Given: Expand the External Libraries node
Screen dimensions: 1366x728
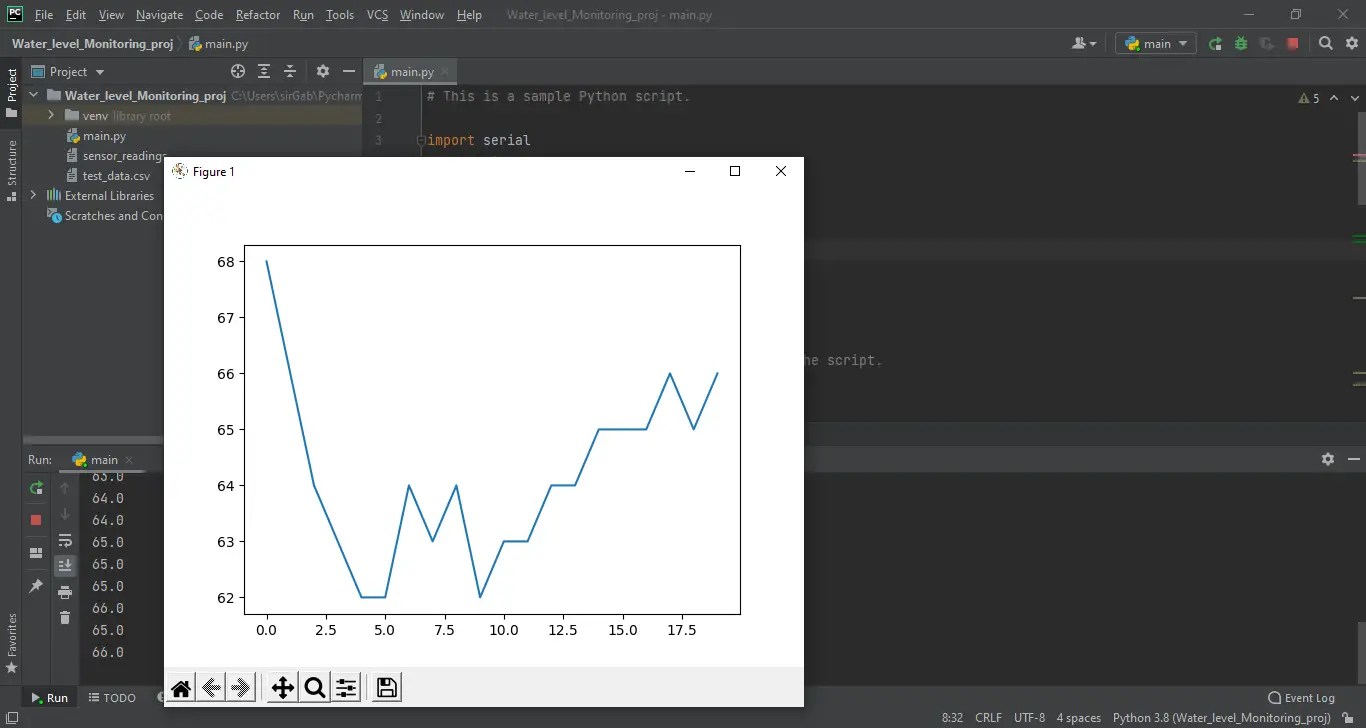Looking at the screenshot, I should click(x=33, y=195).
